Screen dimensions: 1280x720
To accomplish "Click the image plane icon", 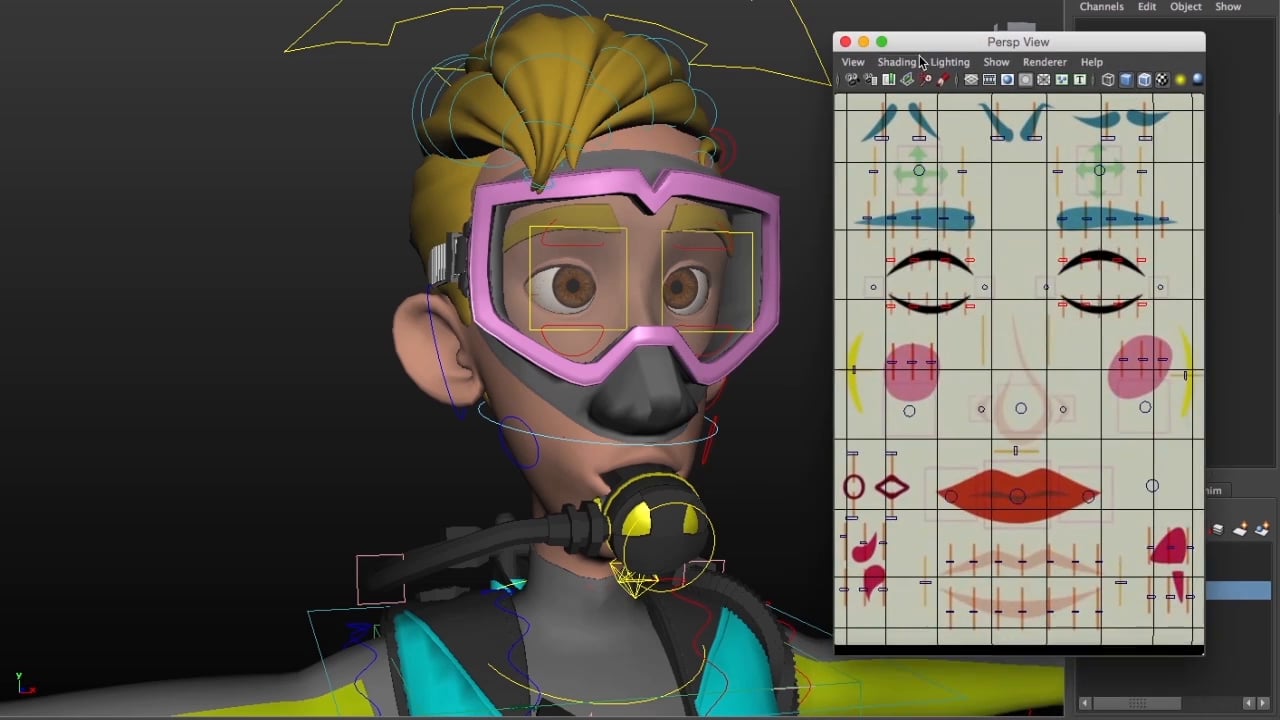I will [906, 80].
